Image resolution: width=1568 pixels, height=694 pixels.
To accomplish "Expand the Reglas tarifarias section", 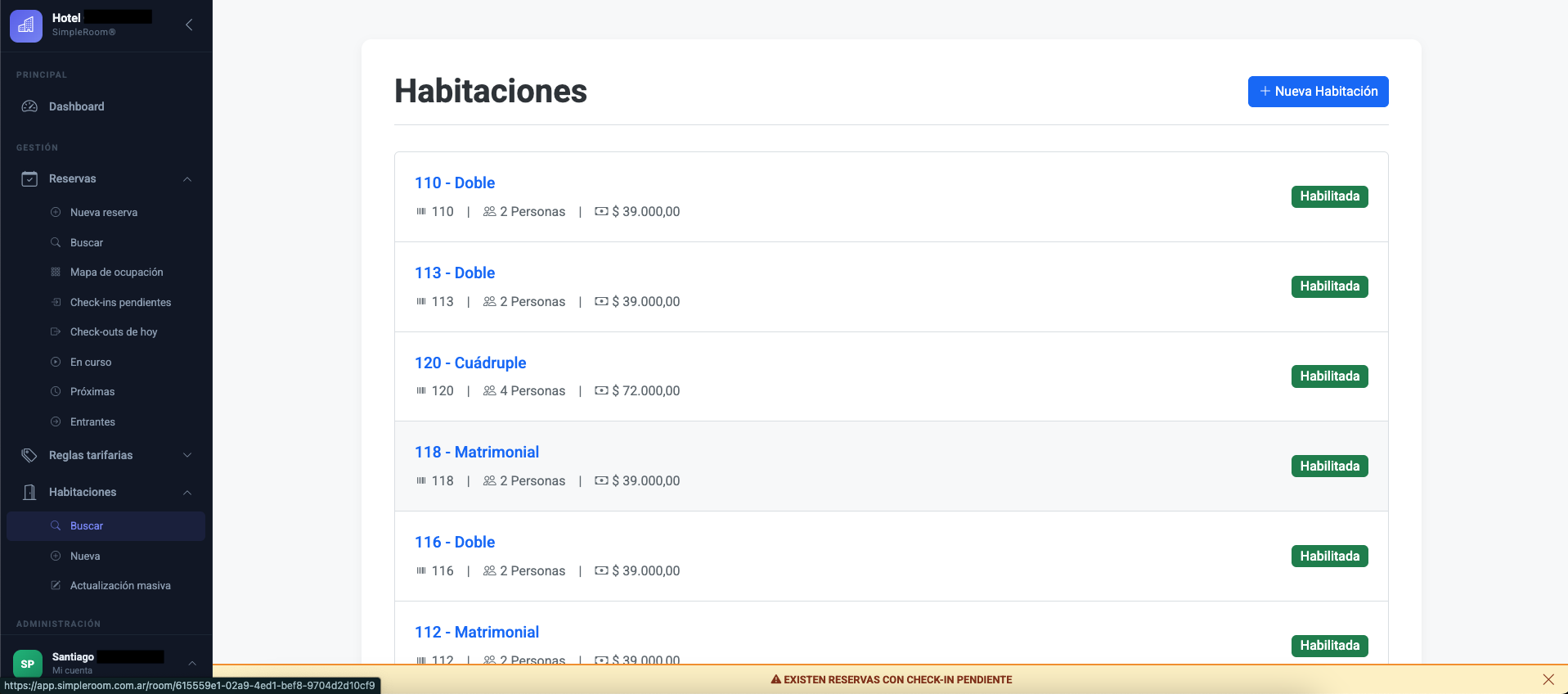I will click(187, 455).
